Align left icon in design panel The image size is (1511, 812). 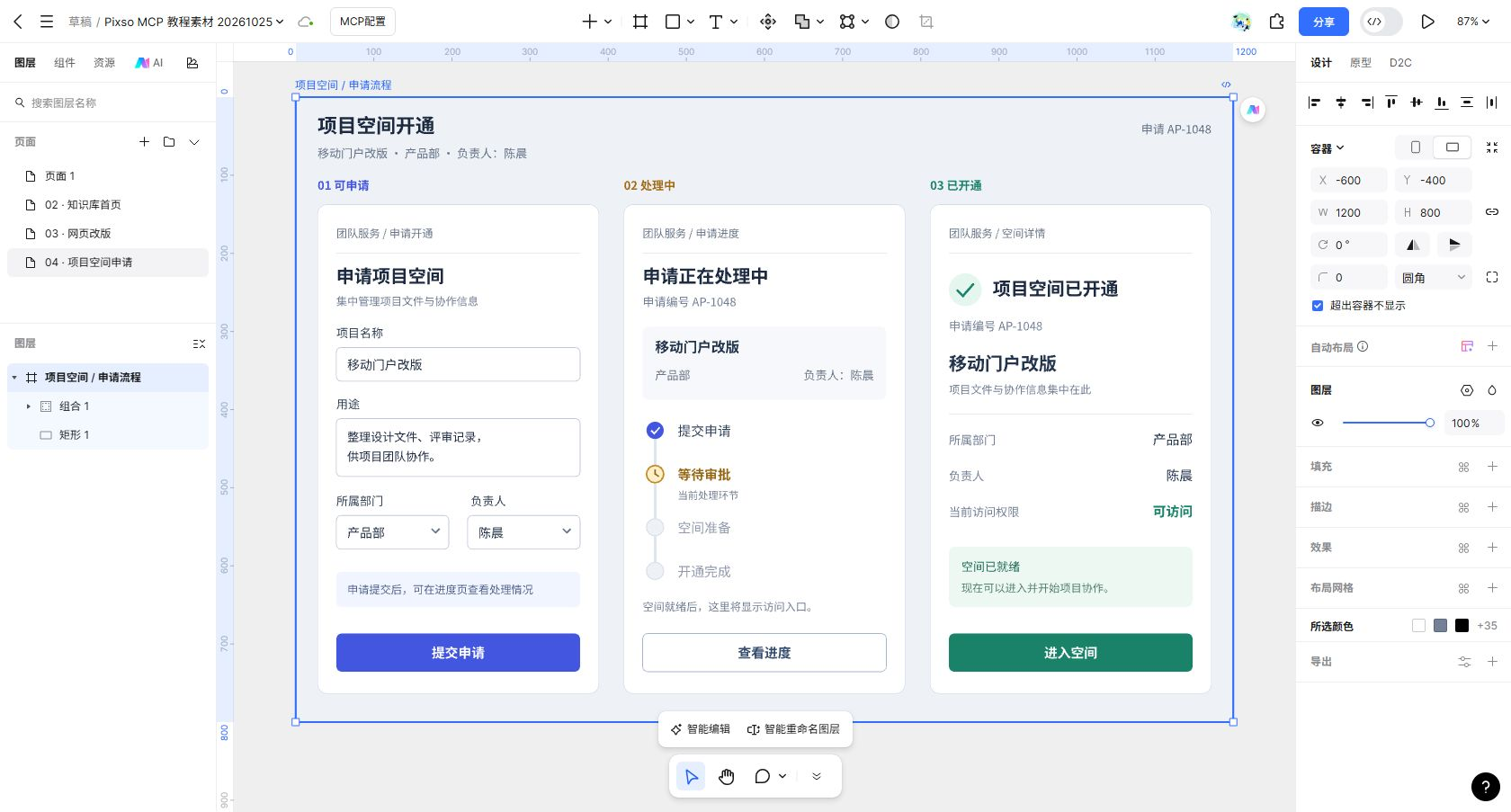1315,103
